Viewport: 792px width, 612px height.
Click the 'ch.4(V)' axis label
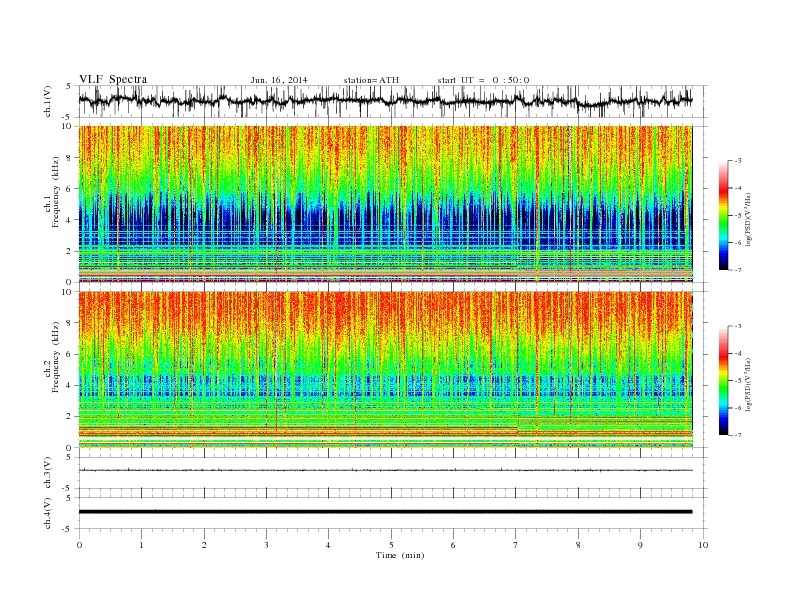[48, 513]
